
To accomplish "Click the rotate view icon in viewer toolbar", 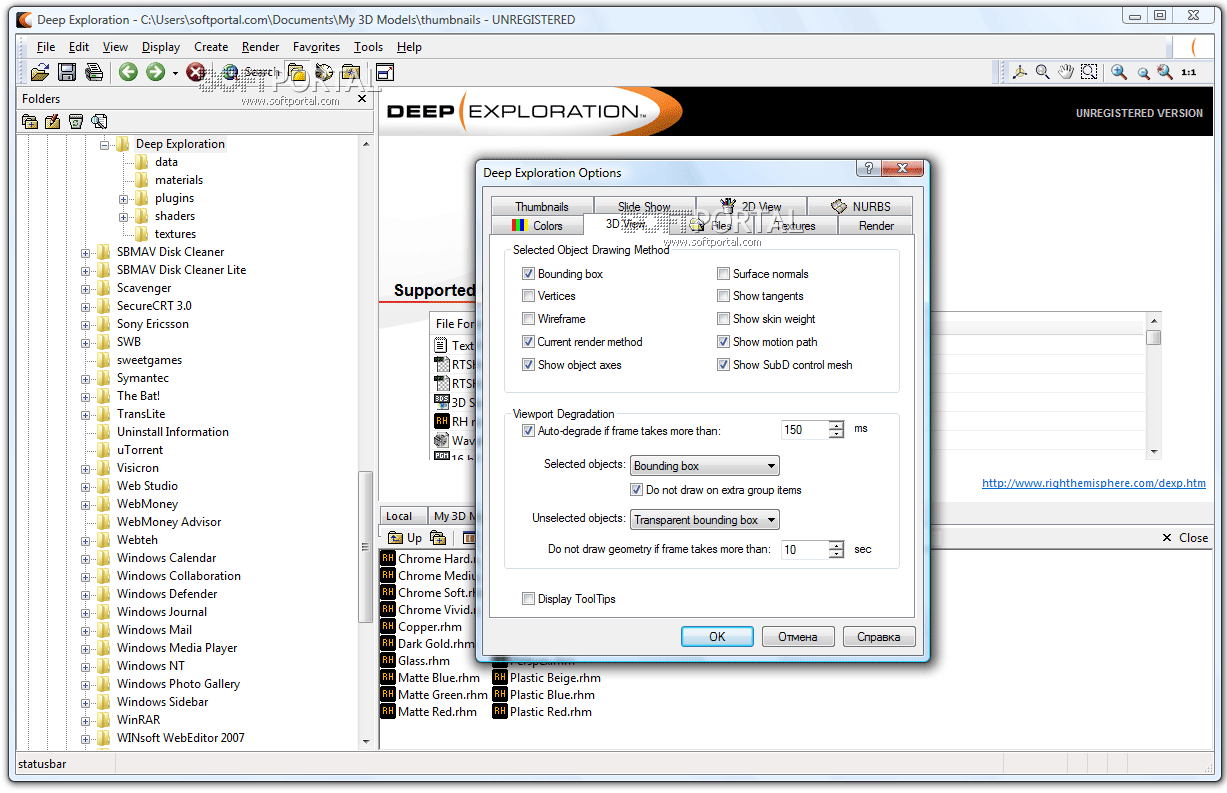I will click(x=1020, y=72).
